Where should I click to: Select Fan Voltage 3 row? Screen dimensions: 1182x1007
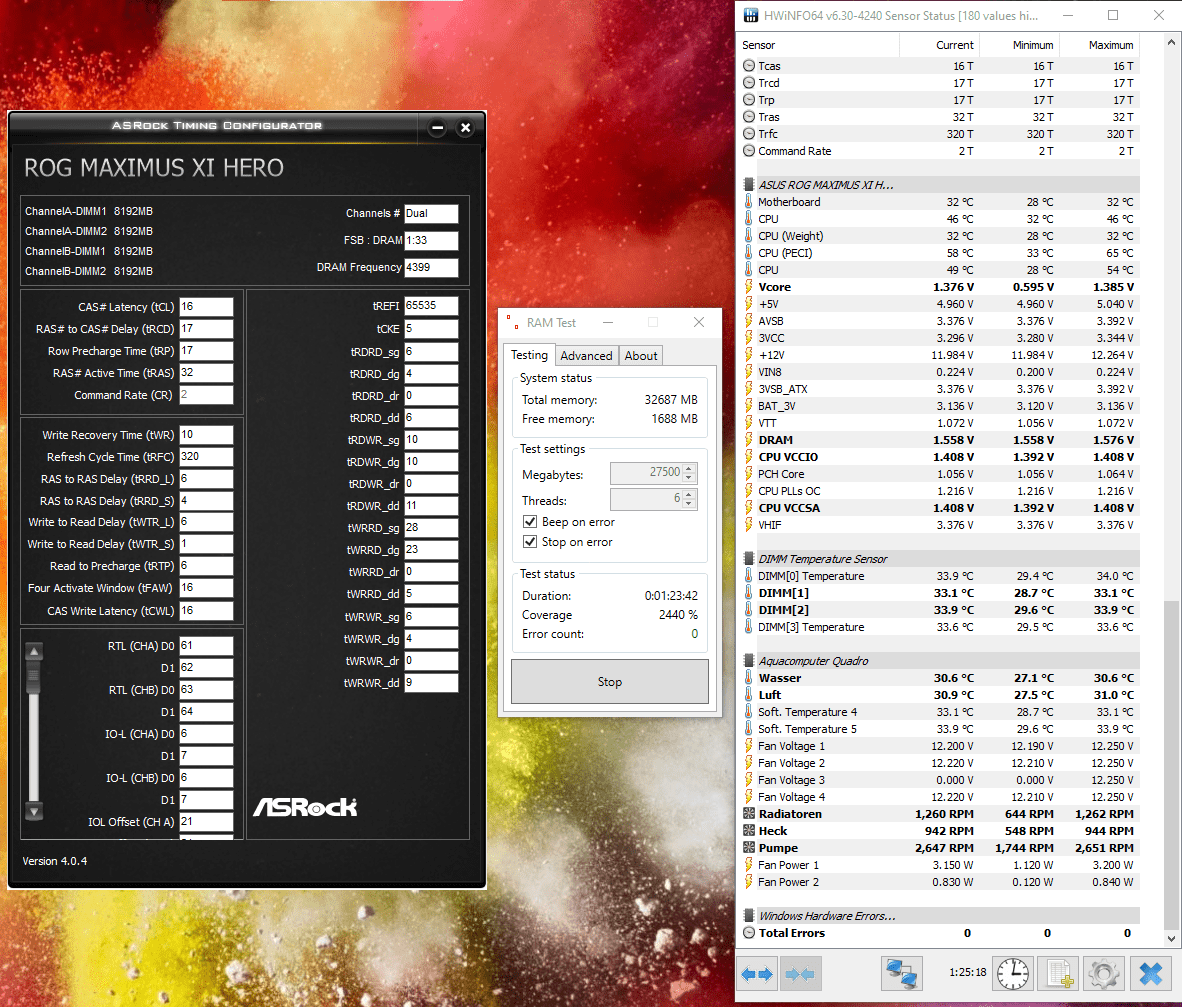tap(939, 780)
